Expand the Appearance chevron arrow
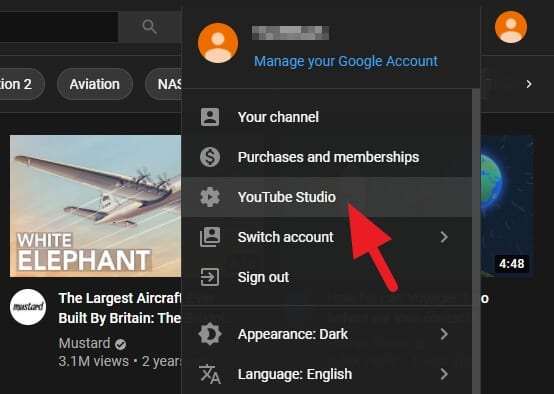The height and width of the screenshot is (394, 554). (x=444, y=334)
